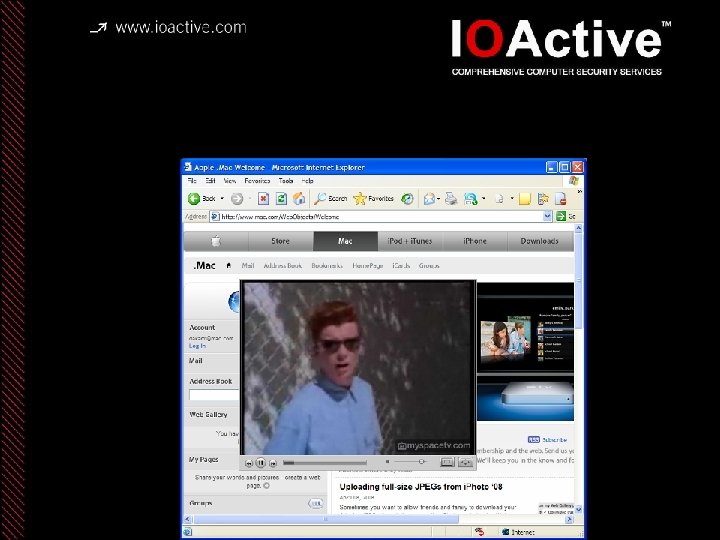Open the iCards link in .Mac bar
Image resolution: width=720 pixels, height=540 pixels.
tap(401, 265)
